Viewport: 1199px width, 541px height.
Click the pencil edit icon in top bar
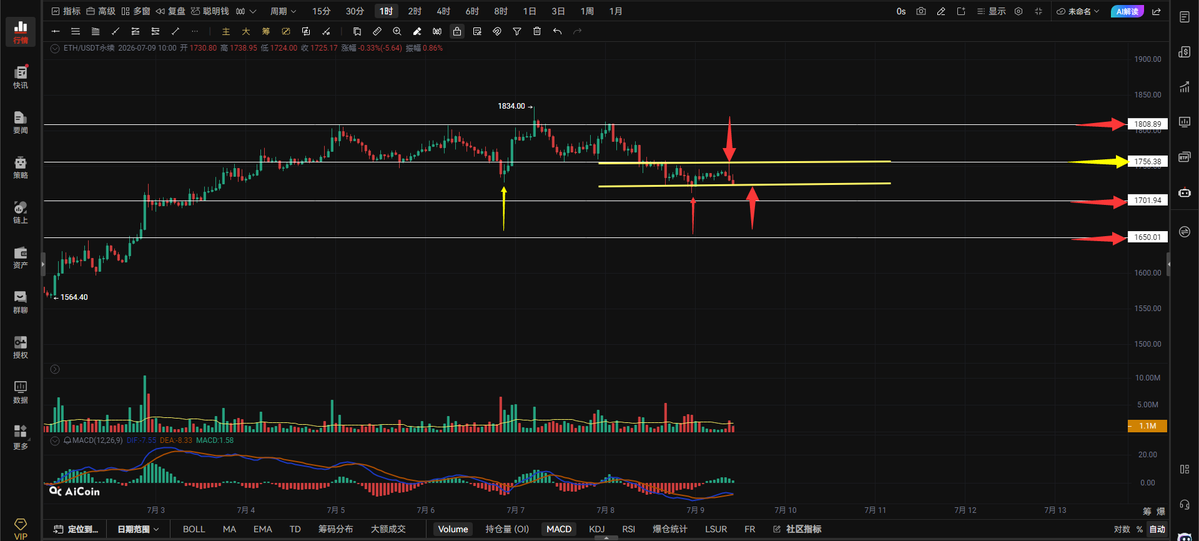pos(941,11)
